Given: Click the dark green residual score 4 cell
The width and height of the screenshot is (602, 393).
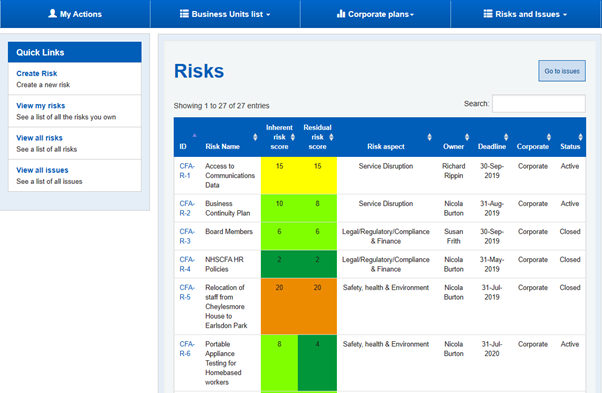Looking at the screenshot, I should pos(318,363).
